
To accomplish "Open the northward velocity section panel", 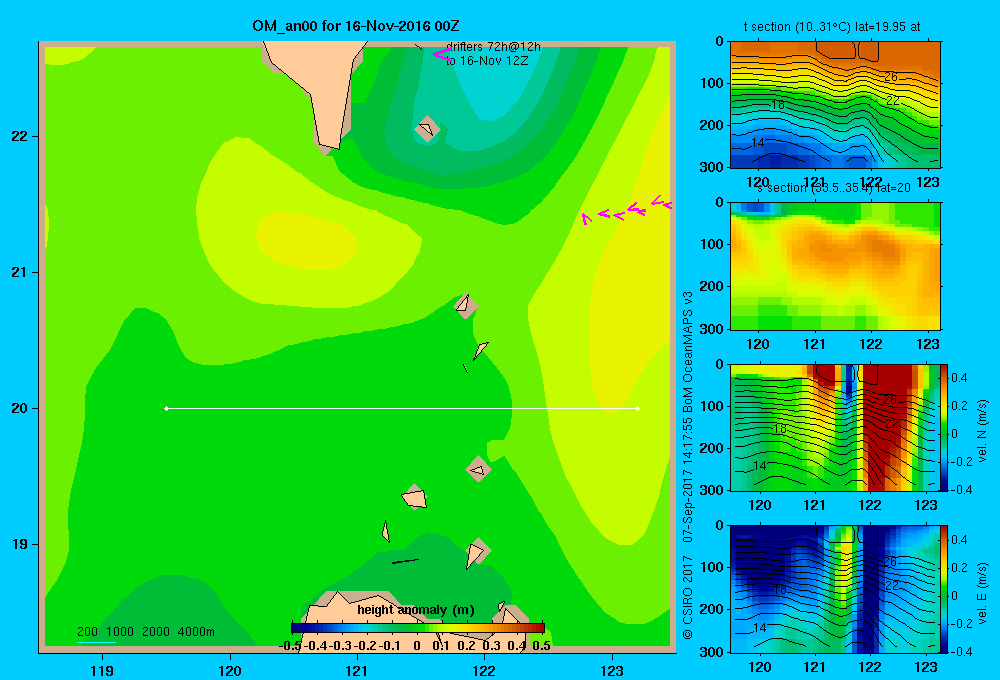I will tap(835, 427).
